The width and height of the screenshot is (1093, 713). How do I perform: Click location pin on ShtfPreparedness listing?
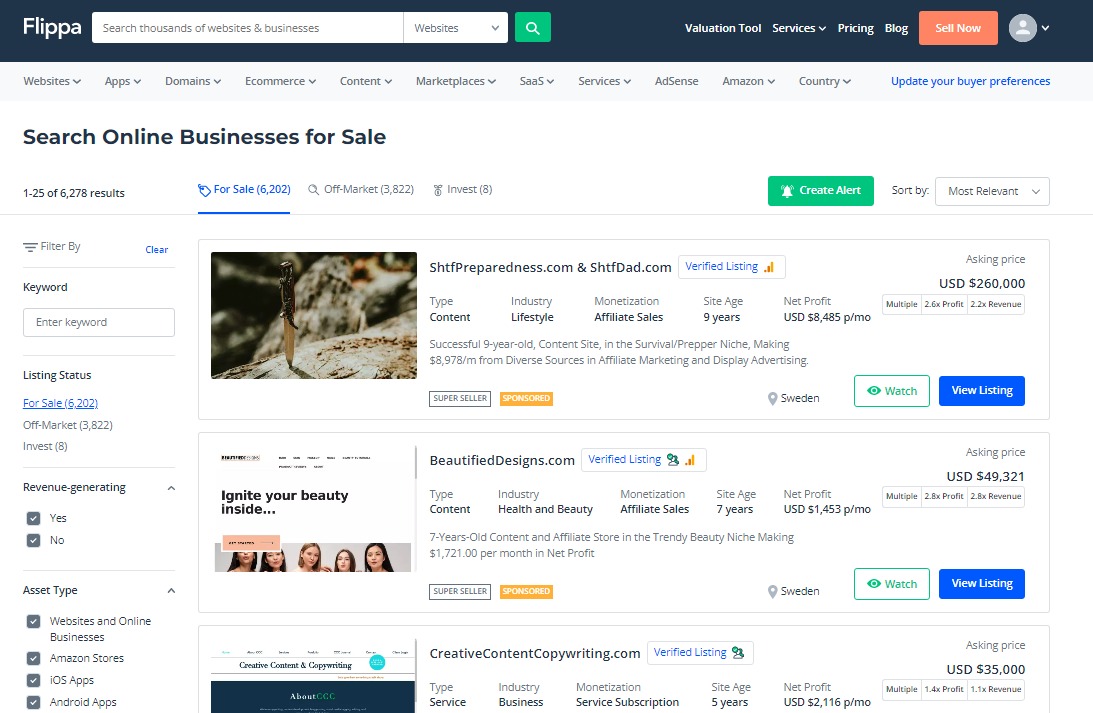coord(772,399)
